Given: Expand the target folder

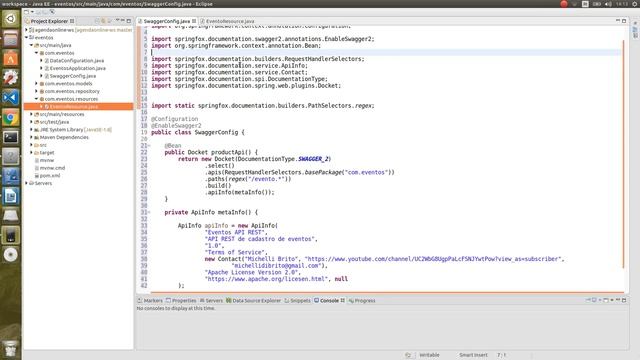Looking at the screenshot, I should (x=31, y=153).
